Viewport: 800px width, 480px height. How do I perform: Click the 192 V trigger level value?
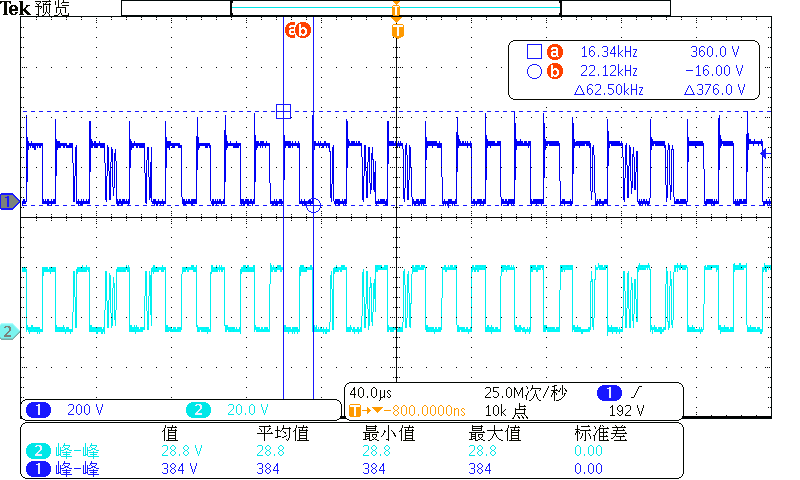point(627,411)
